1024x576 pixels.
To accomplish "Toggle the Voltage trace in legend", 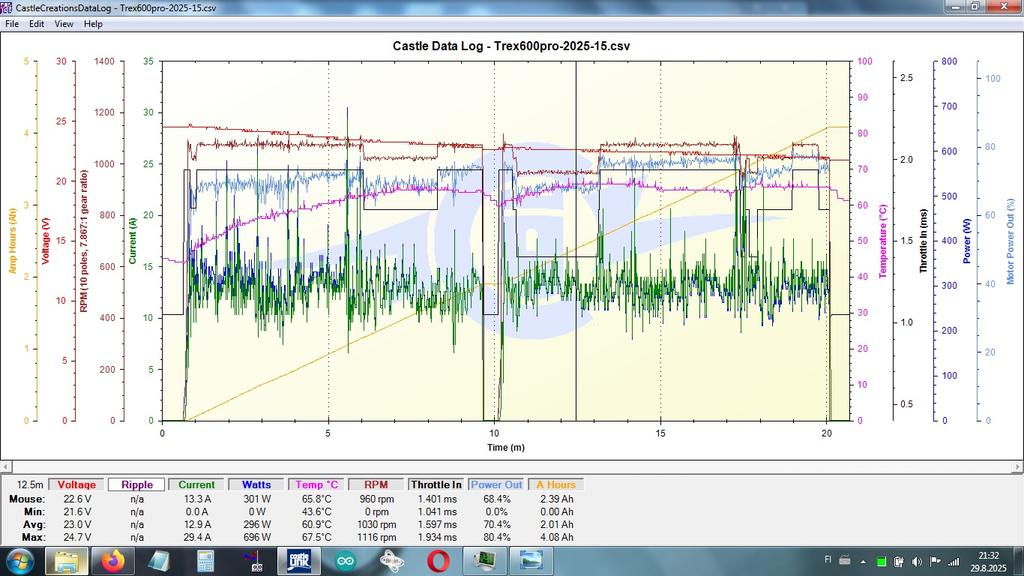I will coord(77,485).
